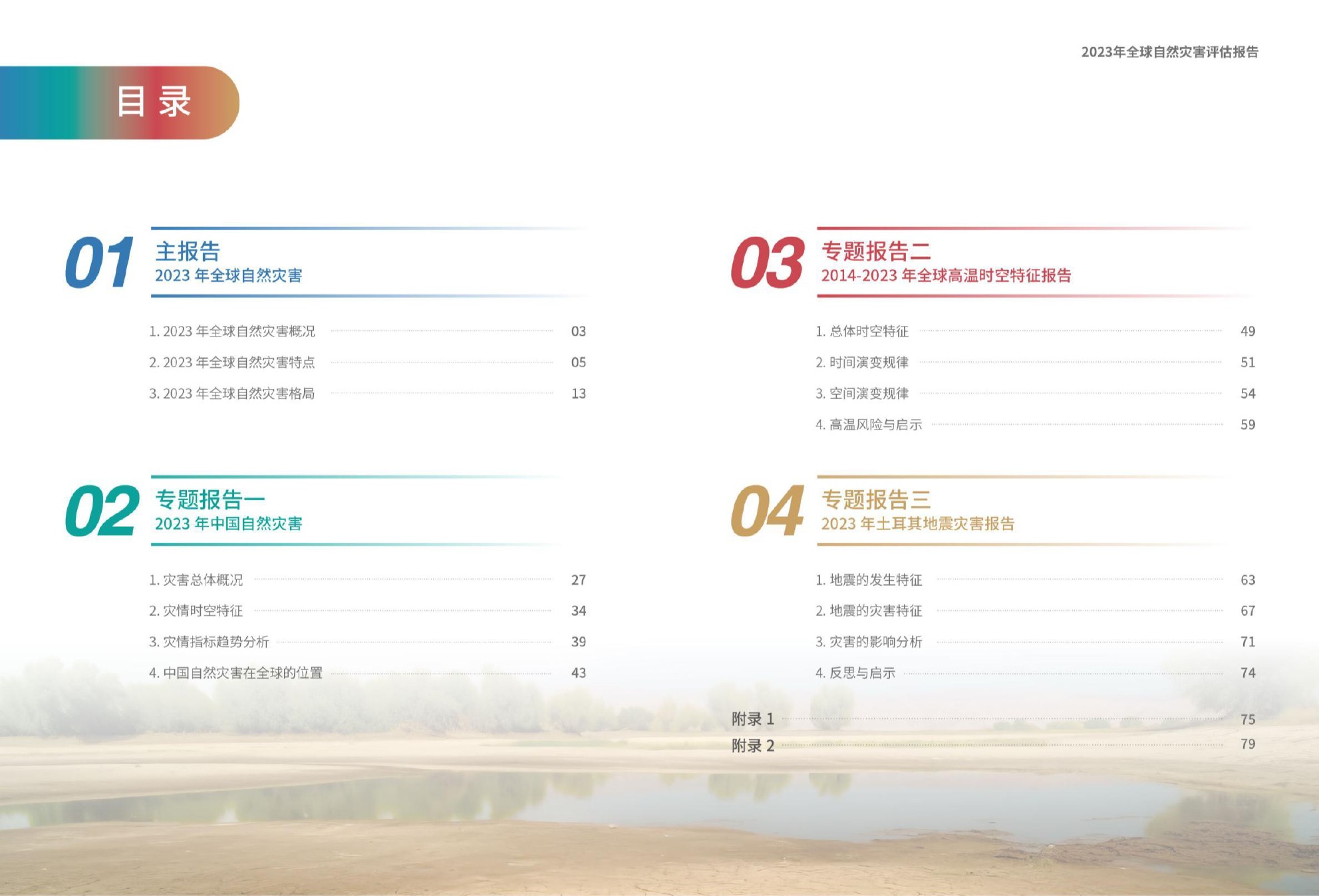The image size is (1319, 896).
Task: Click the large section number 03
Action: pos(768,263)
